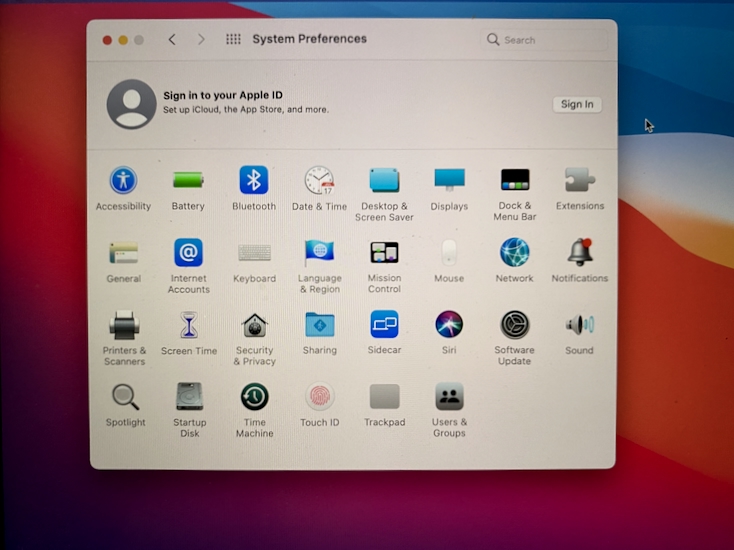
Task: Open the Sharing preferences
Action: click(319, 325)
